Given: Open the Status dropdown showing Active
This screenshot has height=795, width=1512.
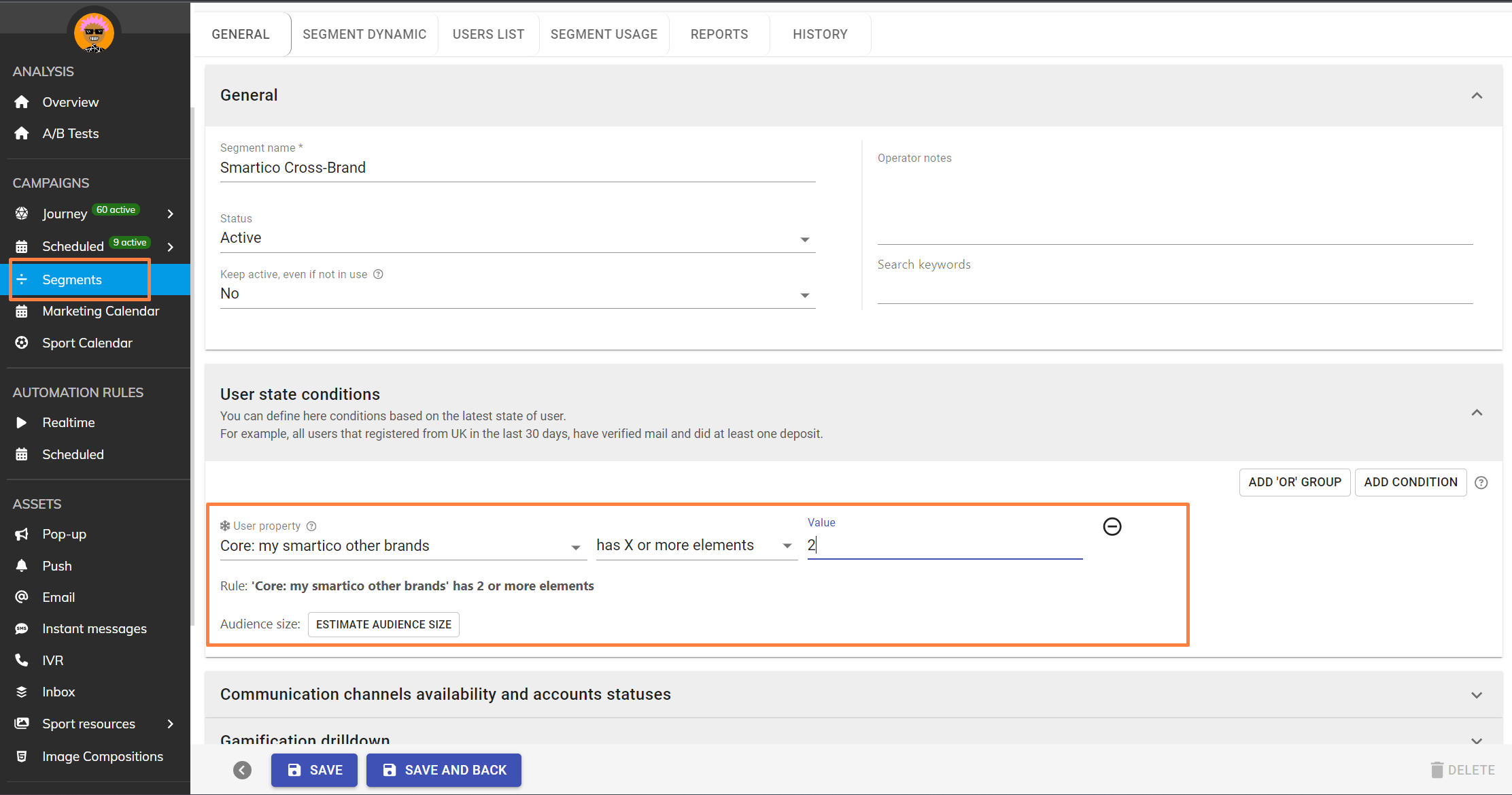Looking at the screenshot, I should pyautogui.click(x=517, y=238).
